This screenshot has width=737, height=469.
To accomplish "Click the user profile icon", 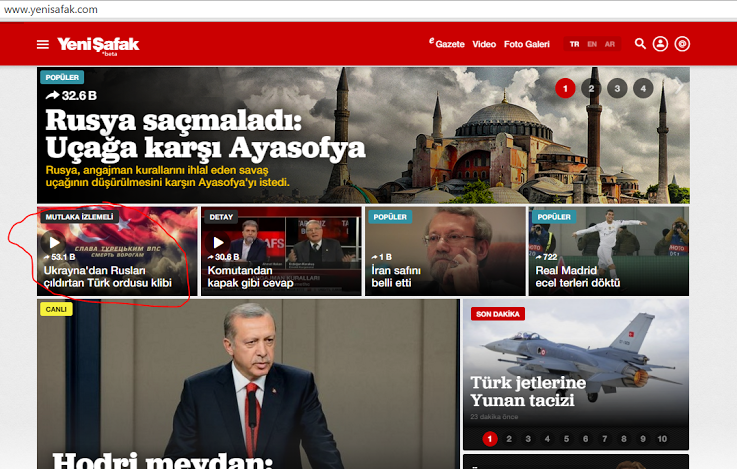I will tap(660, 44).
